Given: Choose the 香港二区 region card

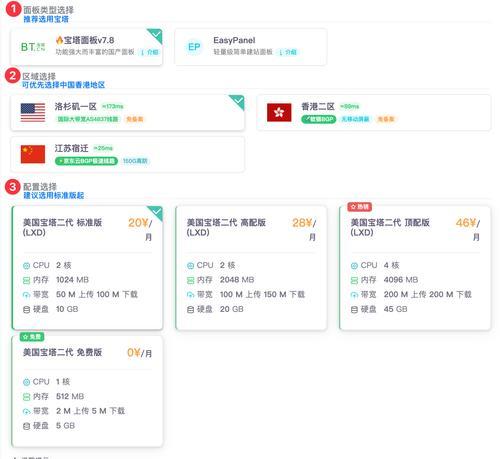Looking at the screenshot, I should pos(374,113).
